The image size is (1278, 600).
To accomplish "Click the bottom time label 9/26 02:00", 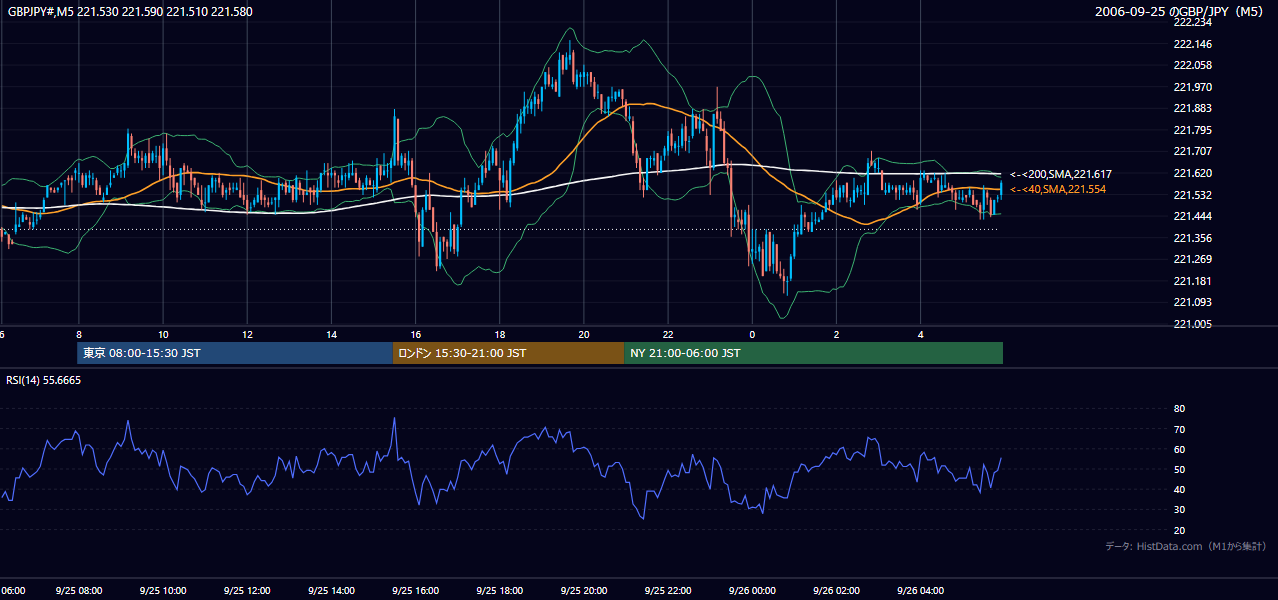I will tap(836, 591).
